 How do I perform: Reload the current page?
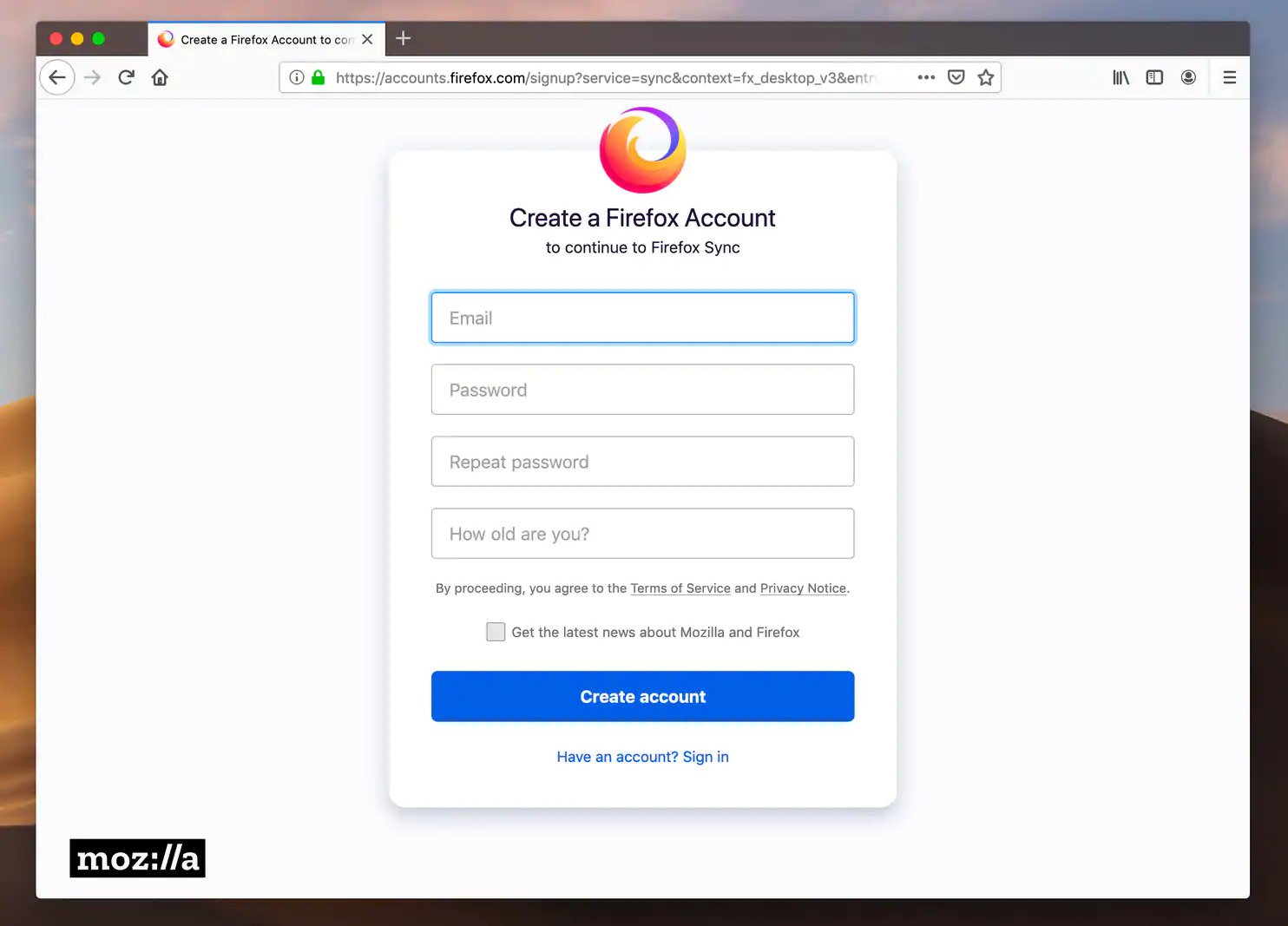126,77
